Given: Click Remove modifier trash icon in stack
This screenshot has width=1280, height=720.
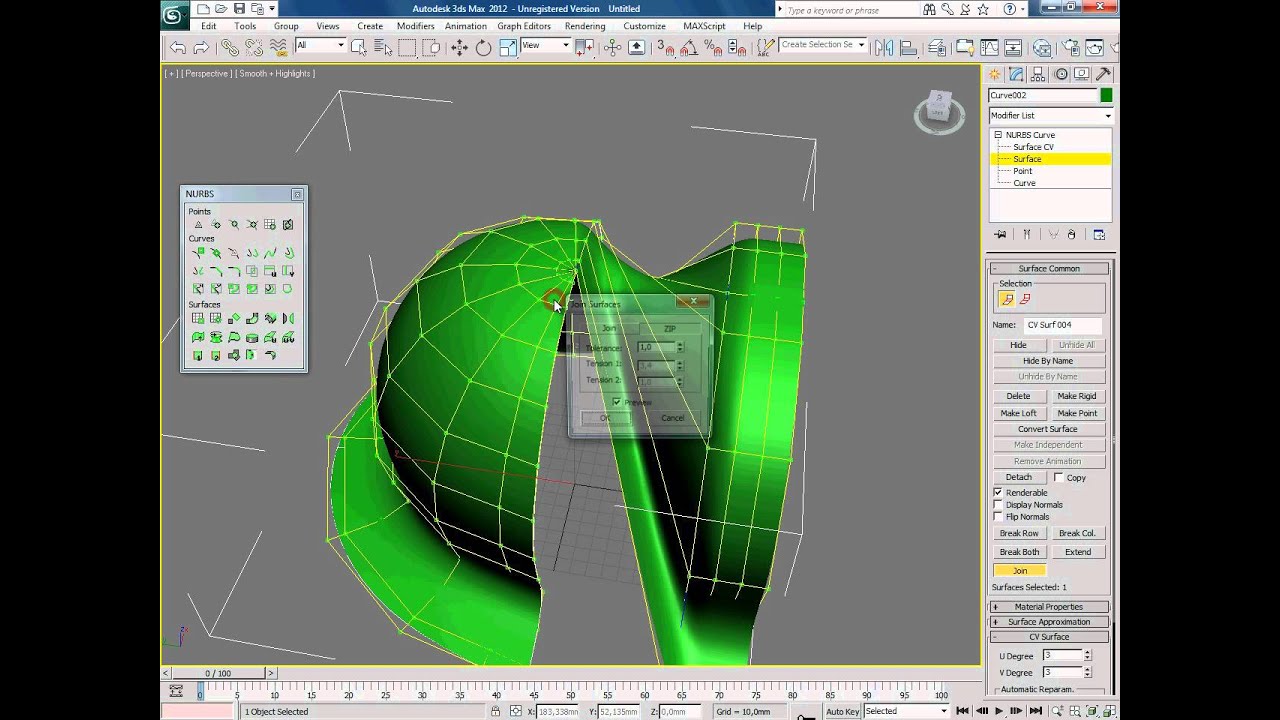Looking at the screenshot, I should click(1071, 234).
